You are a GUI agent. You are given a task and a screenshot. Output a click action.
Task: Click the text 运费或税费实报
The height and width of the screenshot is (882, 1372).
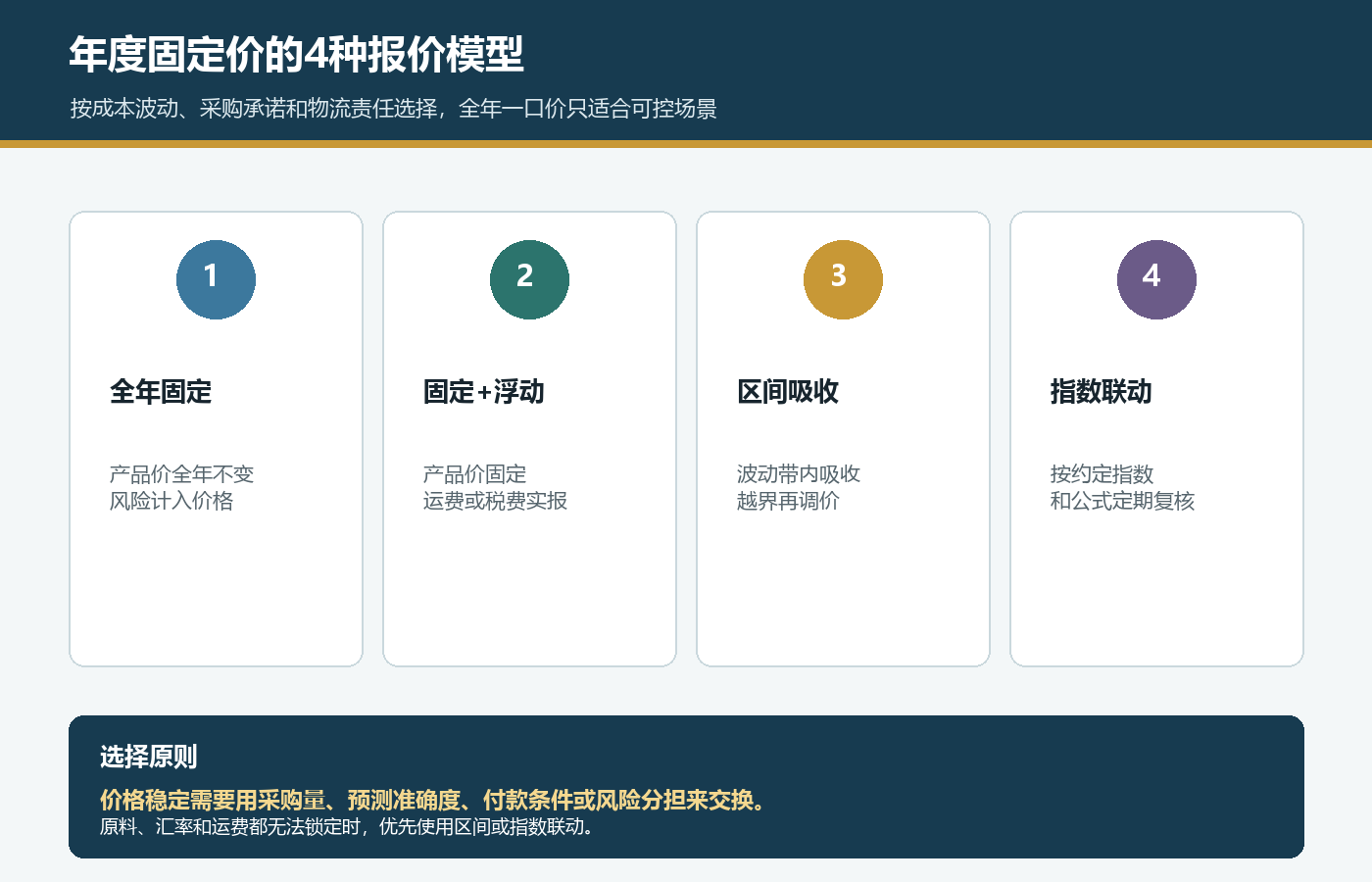click(495, 501)
